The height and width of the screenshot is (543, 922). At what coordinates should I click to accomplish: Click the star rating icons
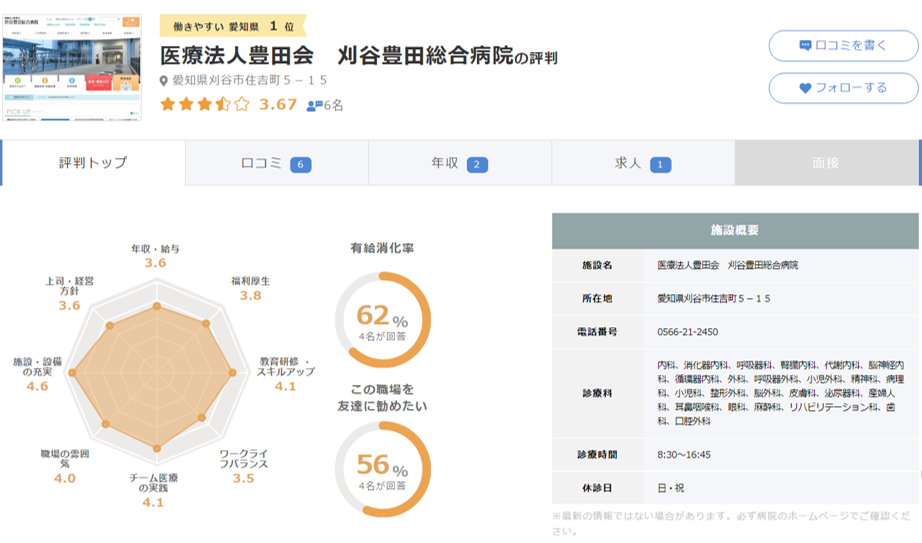coord(205,104)
